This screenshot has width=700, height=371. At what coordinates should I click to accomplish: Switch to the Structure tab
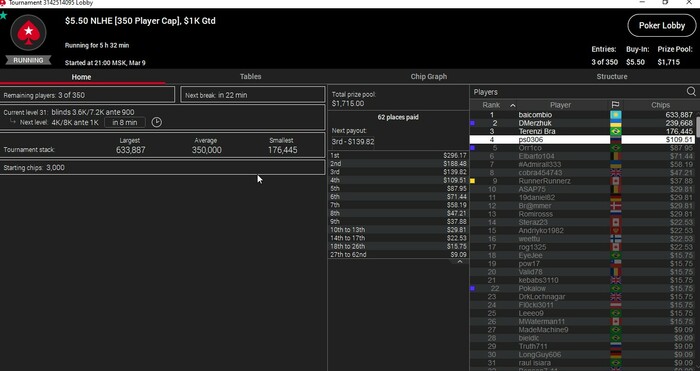point(612,76)
